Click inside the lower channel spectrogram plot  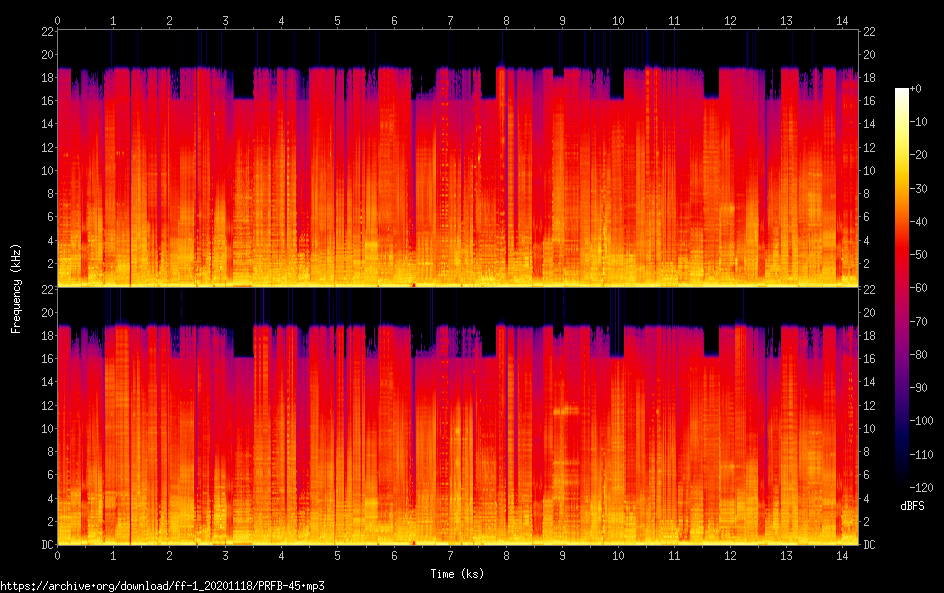(x=458, y=417)
